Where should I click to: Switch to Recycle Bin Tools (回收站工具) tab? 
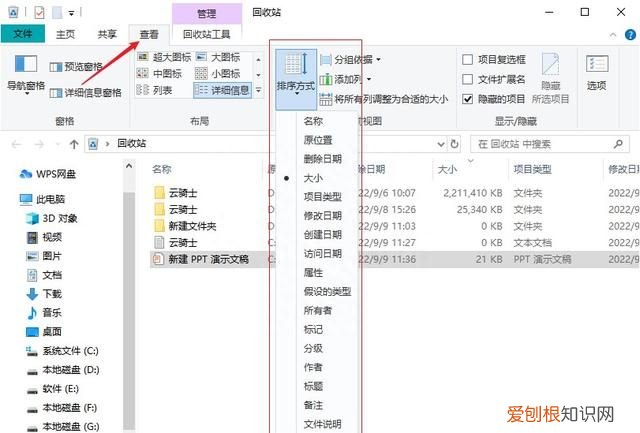tap(207, 35)
